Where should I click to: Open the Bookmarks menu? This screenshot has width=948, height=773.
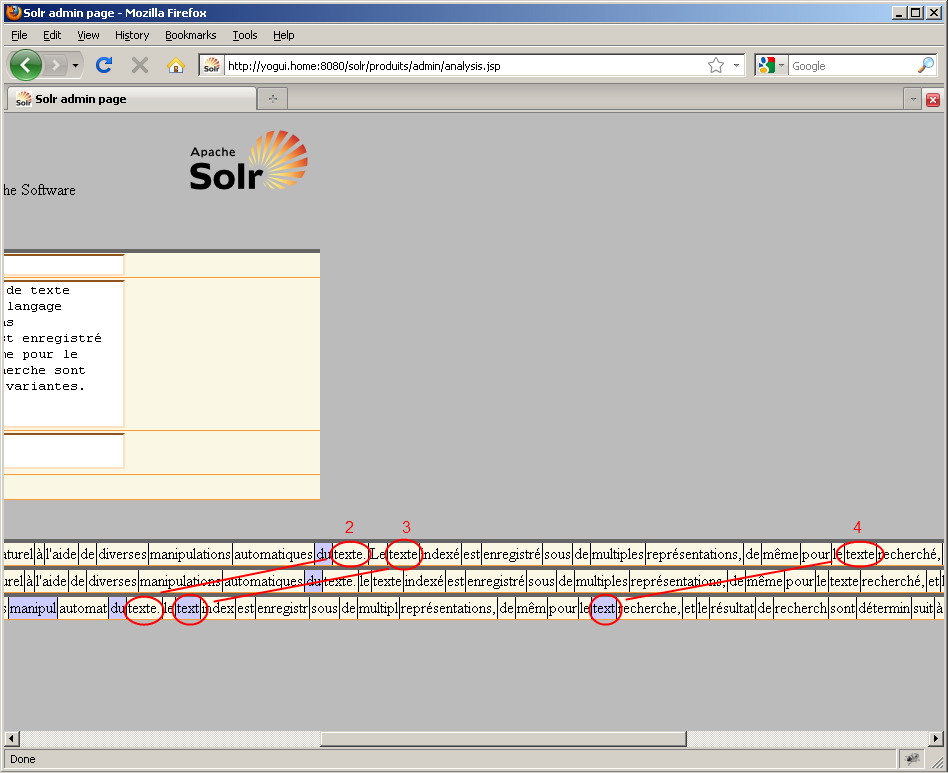(x=190, y=35)
